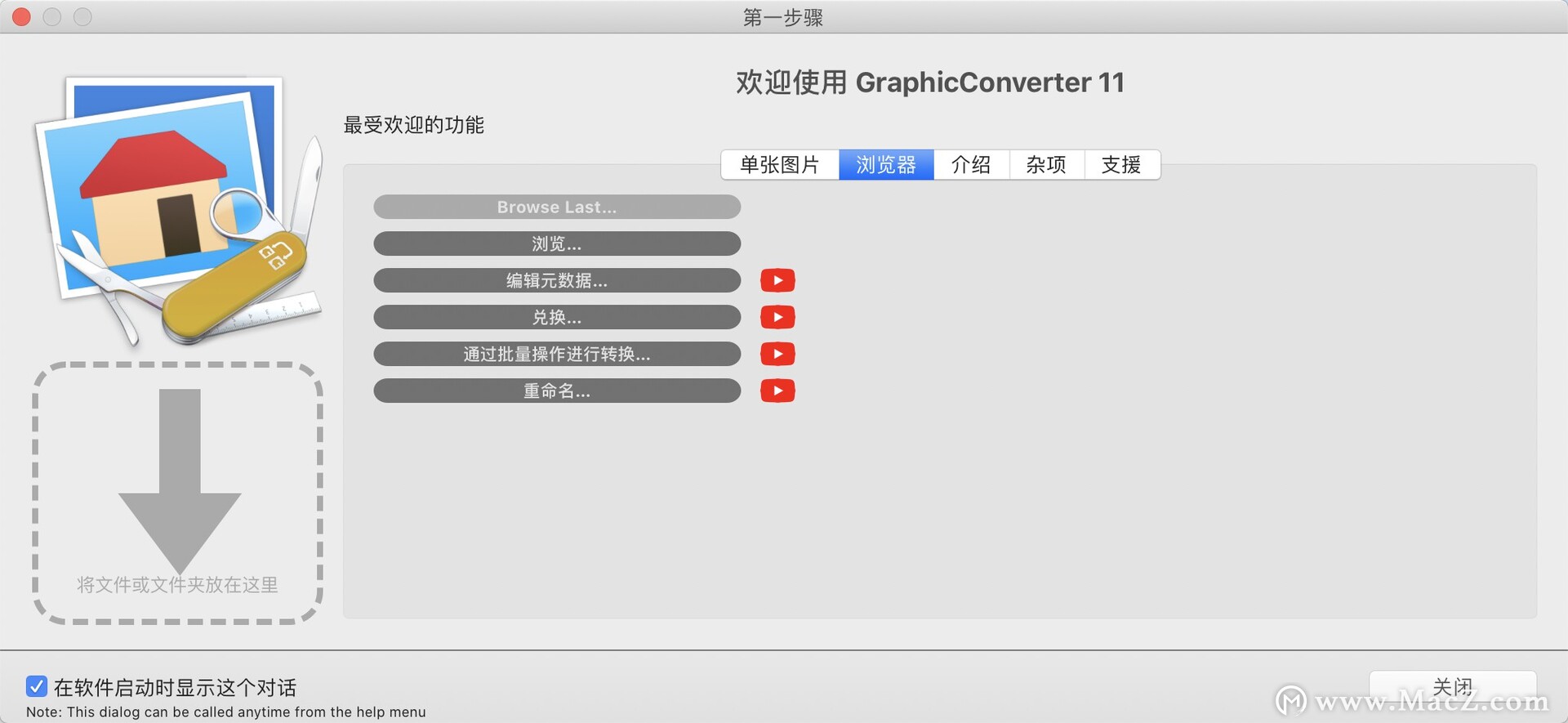Click the file drop zone arrow
This screenshot has width=1568, height=723.
[180, 480]
